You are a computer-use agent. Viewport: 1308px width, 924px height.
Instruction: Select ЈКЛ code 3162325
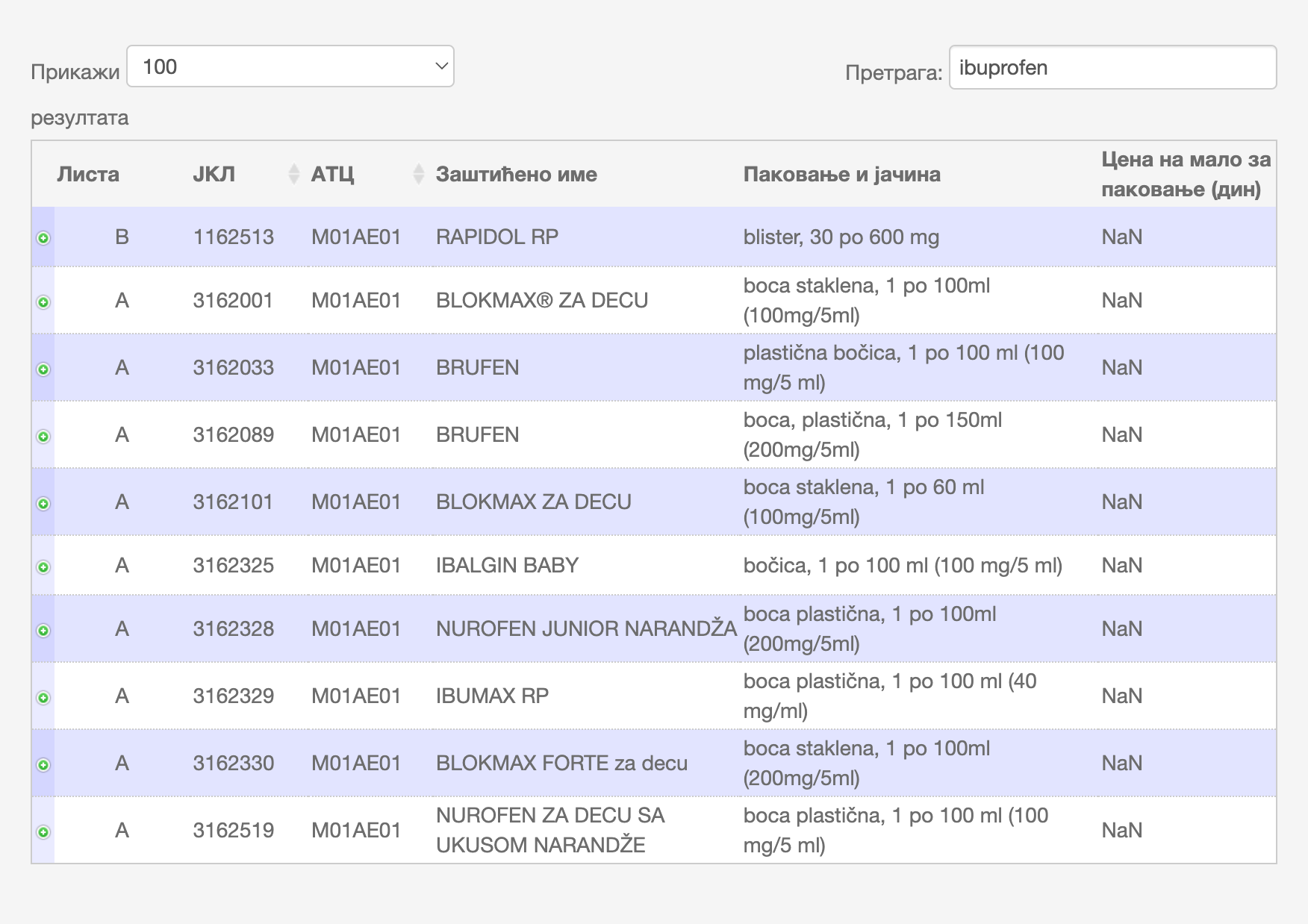(234, 565)
